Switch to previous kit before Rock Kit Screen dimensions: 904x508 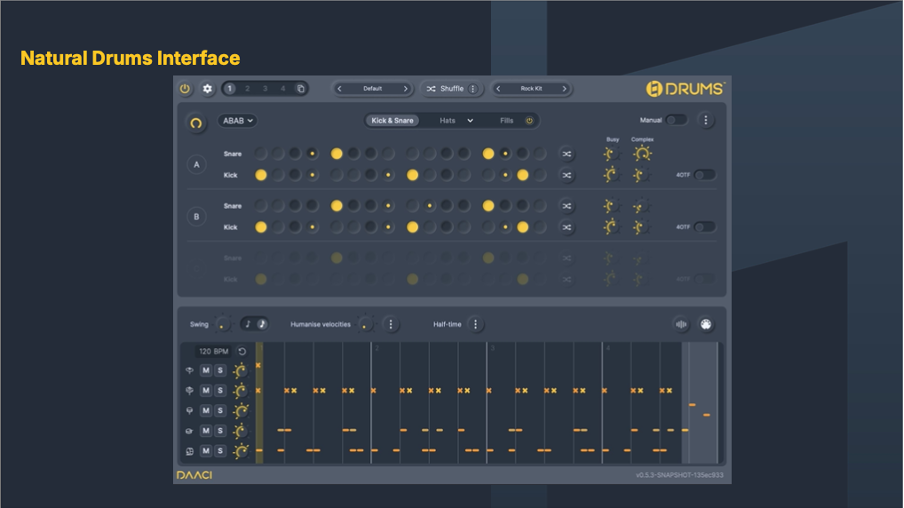click(x=499, y=89)
